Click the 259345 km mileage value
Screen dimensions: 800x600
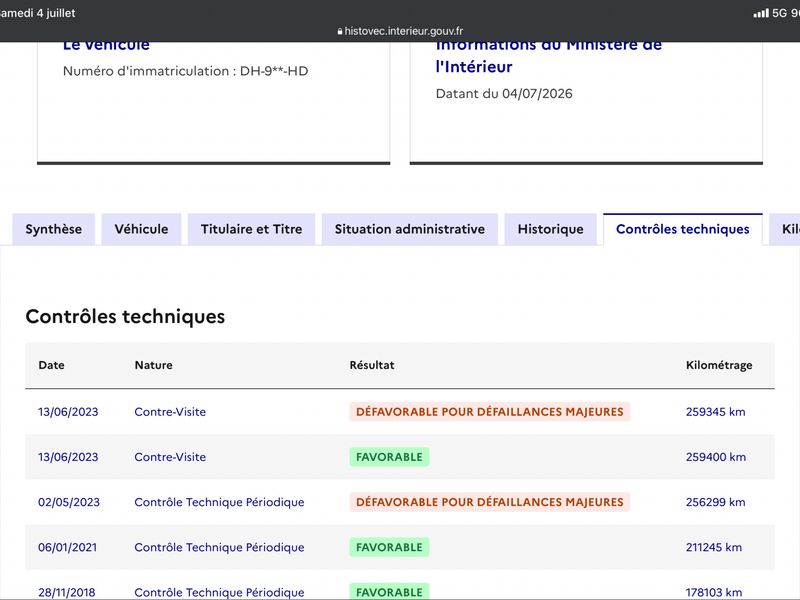pos(715,412)
